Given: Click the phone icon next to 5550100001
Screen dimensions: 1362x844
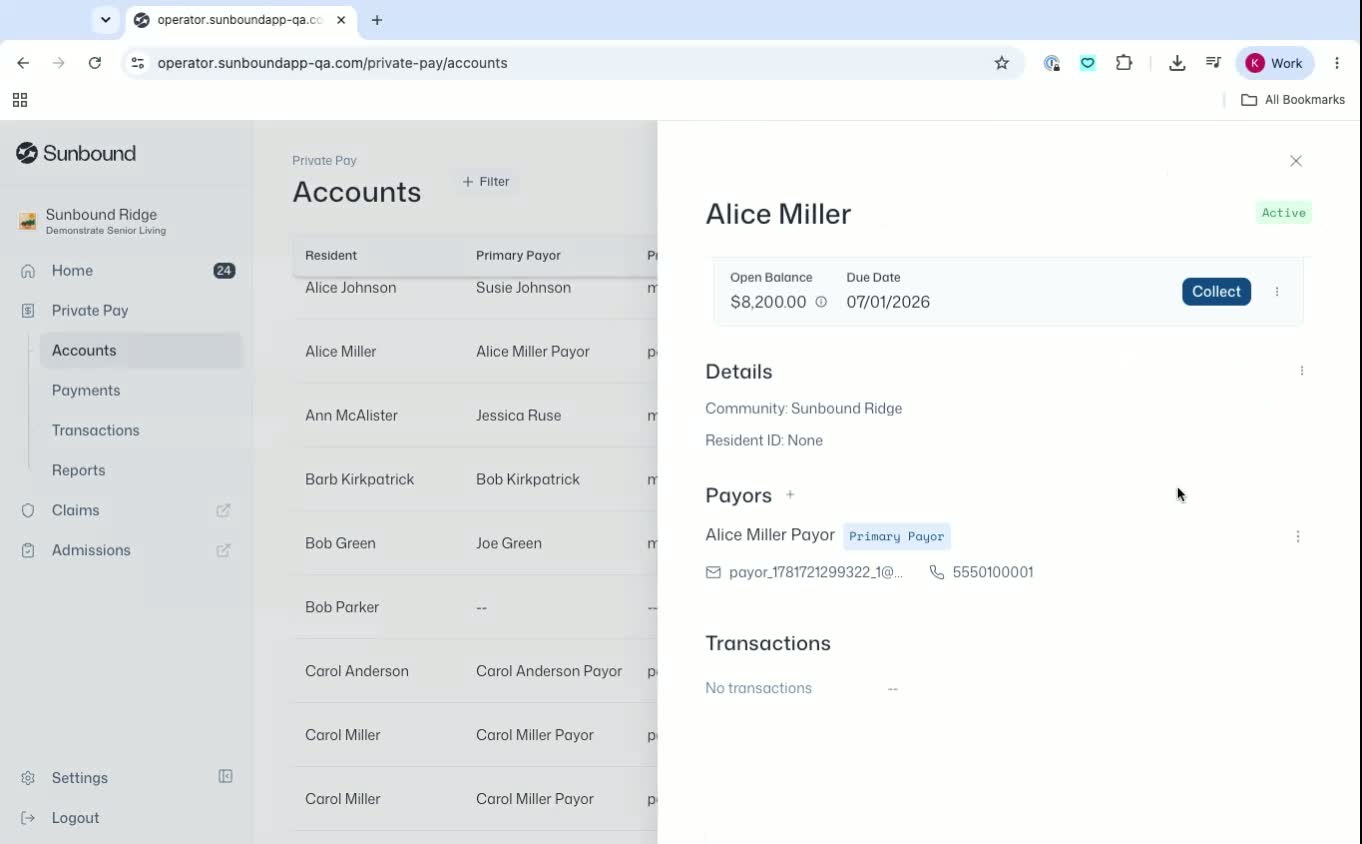Looking at the screenshot, I should pyautogui.click(x=937, y=572).
